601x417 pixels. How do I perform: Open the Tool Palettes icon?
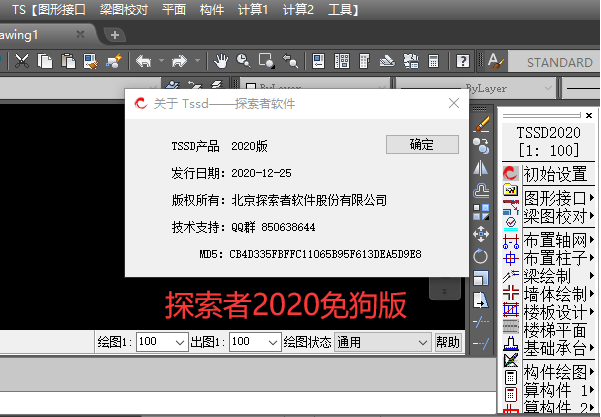[365, 61]
